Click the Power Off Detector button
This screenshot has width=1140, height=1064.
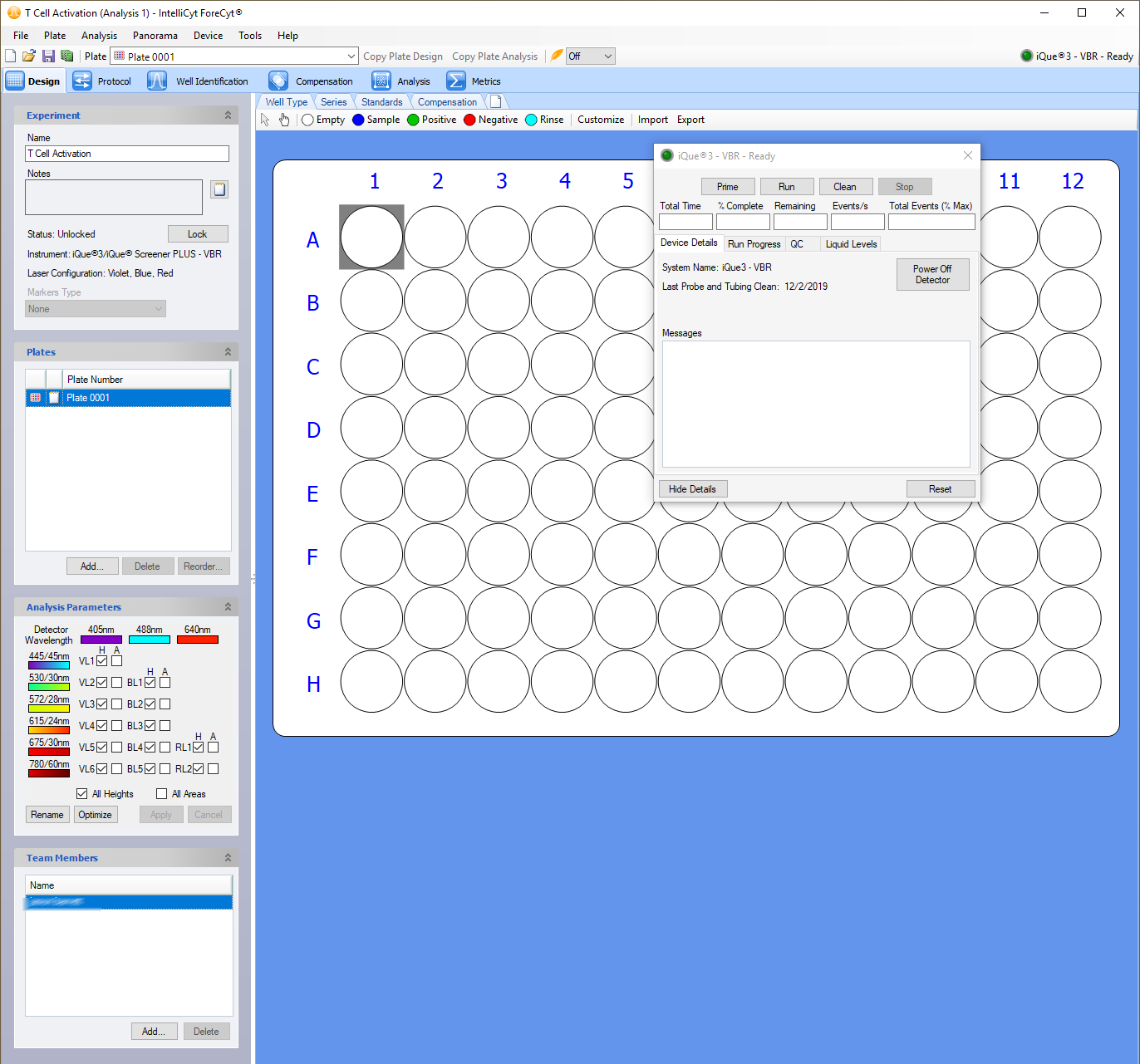(x=932, y=275)
